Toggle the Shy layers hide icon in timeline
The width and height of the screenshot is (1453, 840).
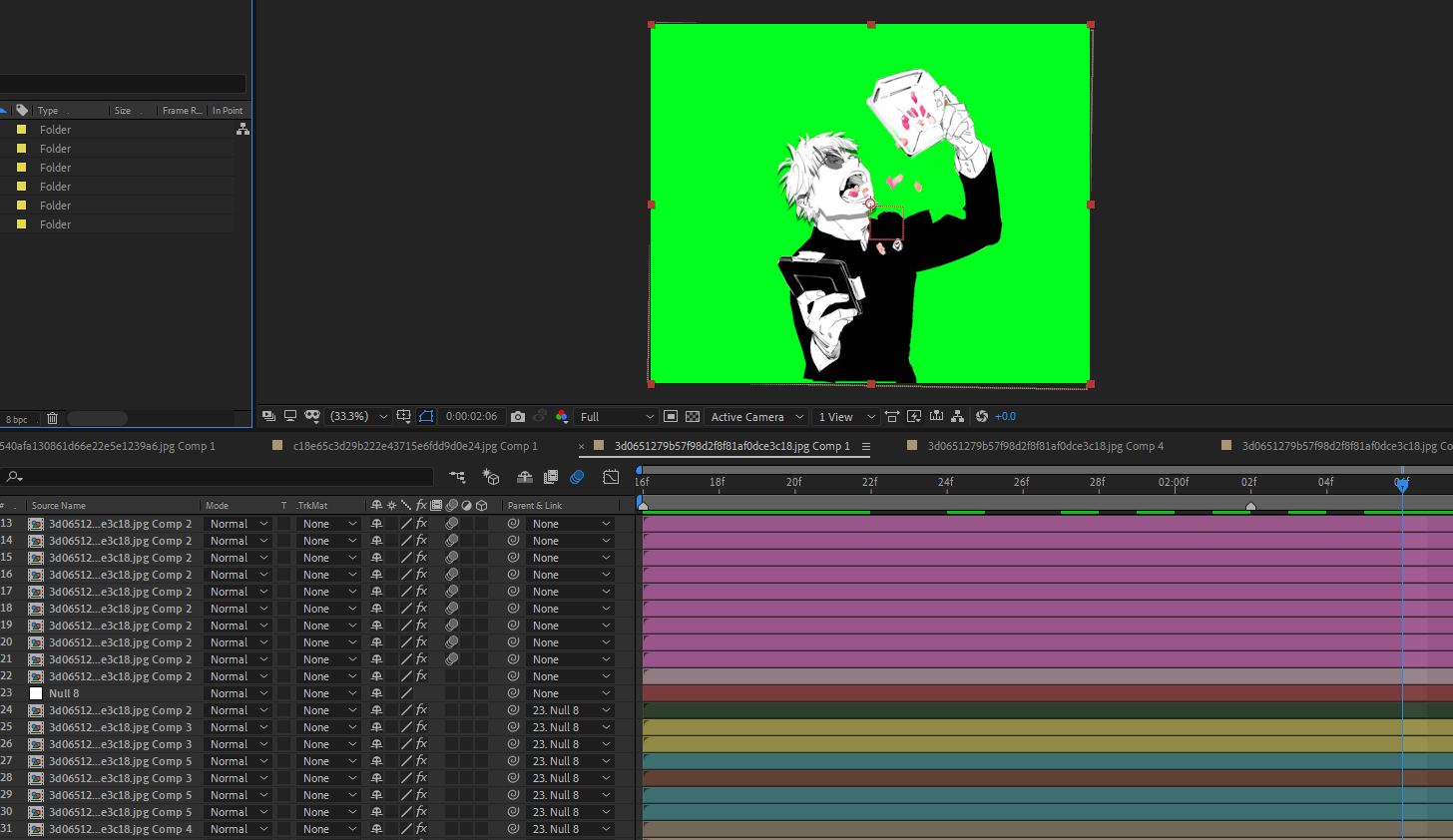(x=524, y=477)
